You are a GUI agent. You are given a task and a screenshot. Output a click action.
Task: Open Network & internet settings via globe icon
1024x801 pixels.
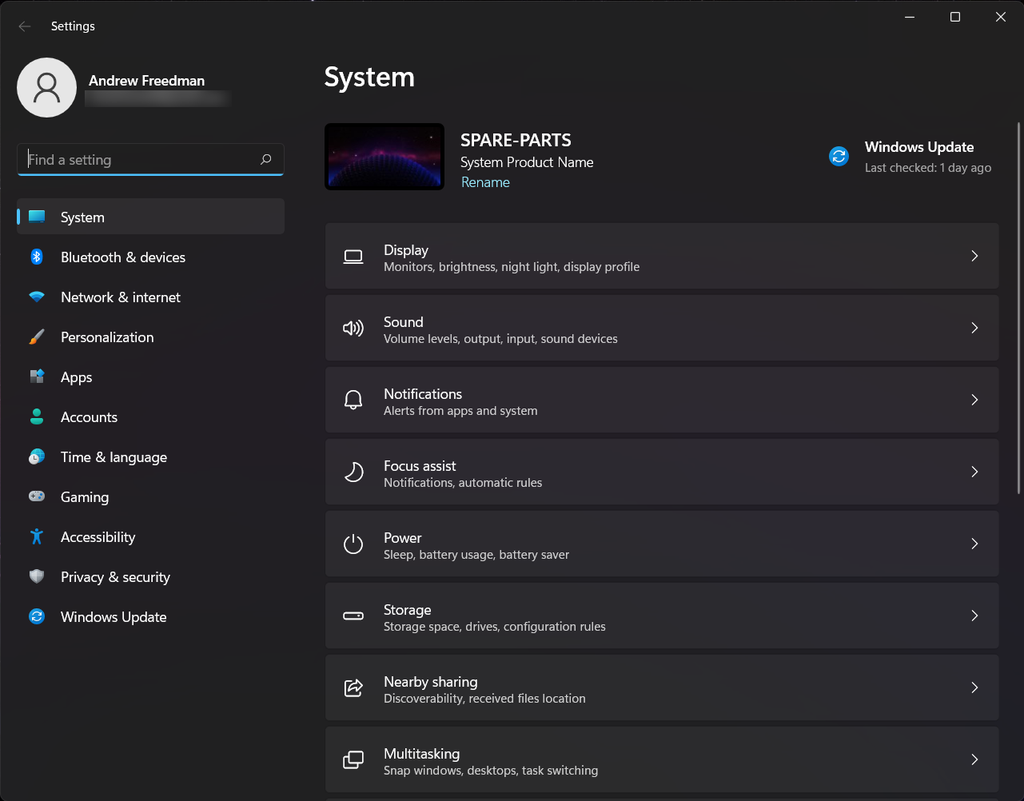[x=37, y=297]
